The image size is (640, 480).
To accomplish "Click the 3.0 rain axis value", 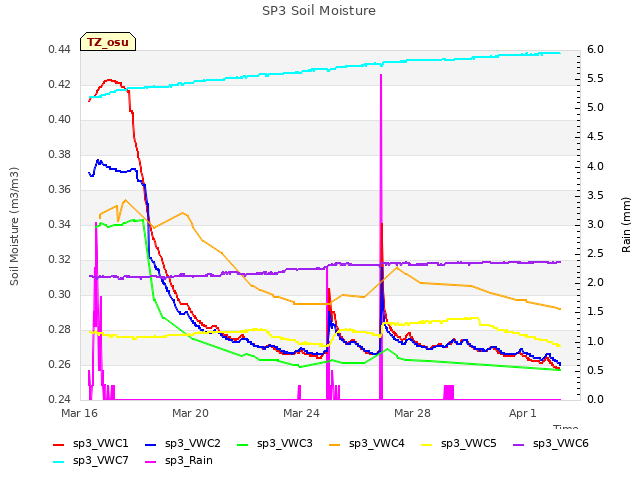I will click(x=596, y=224).
